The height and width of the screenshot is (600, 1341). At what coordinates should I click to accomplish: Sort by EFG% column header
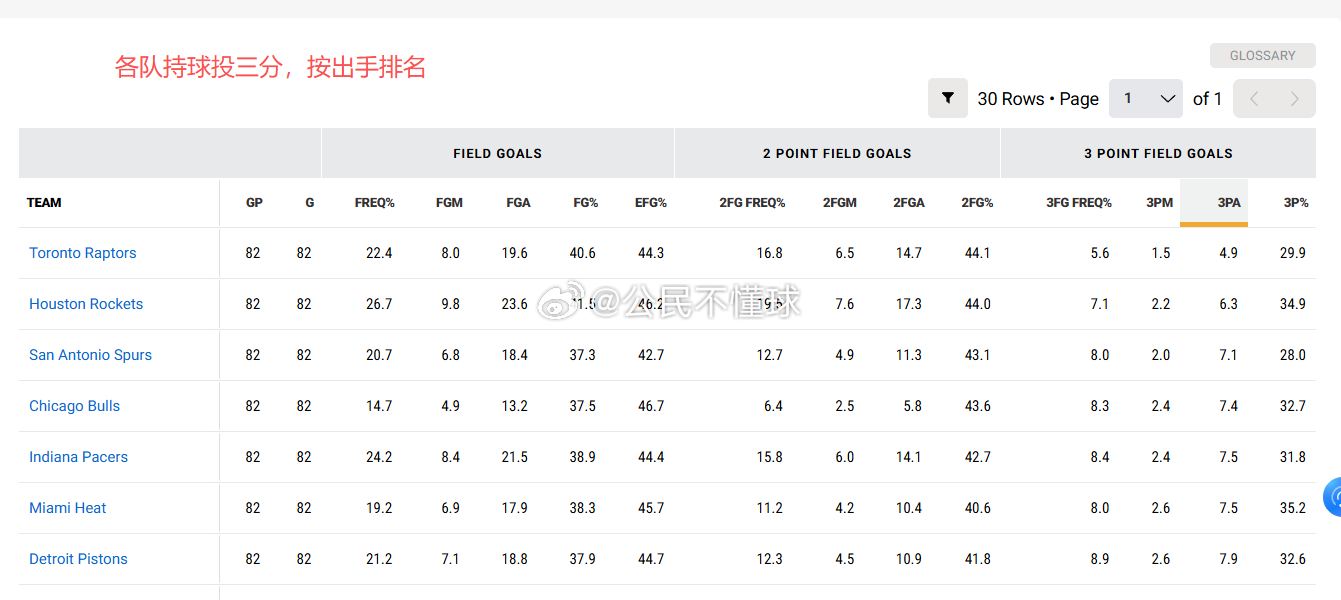tap(651, 203)
